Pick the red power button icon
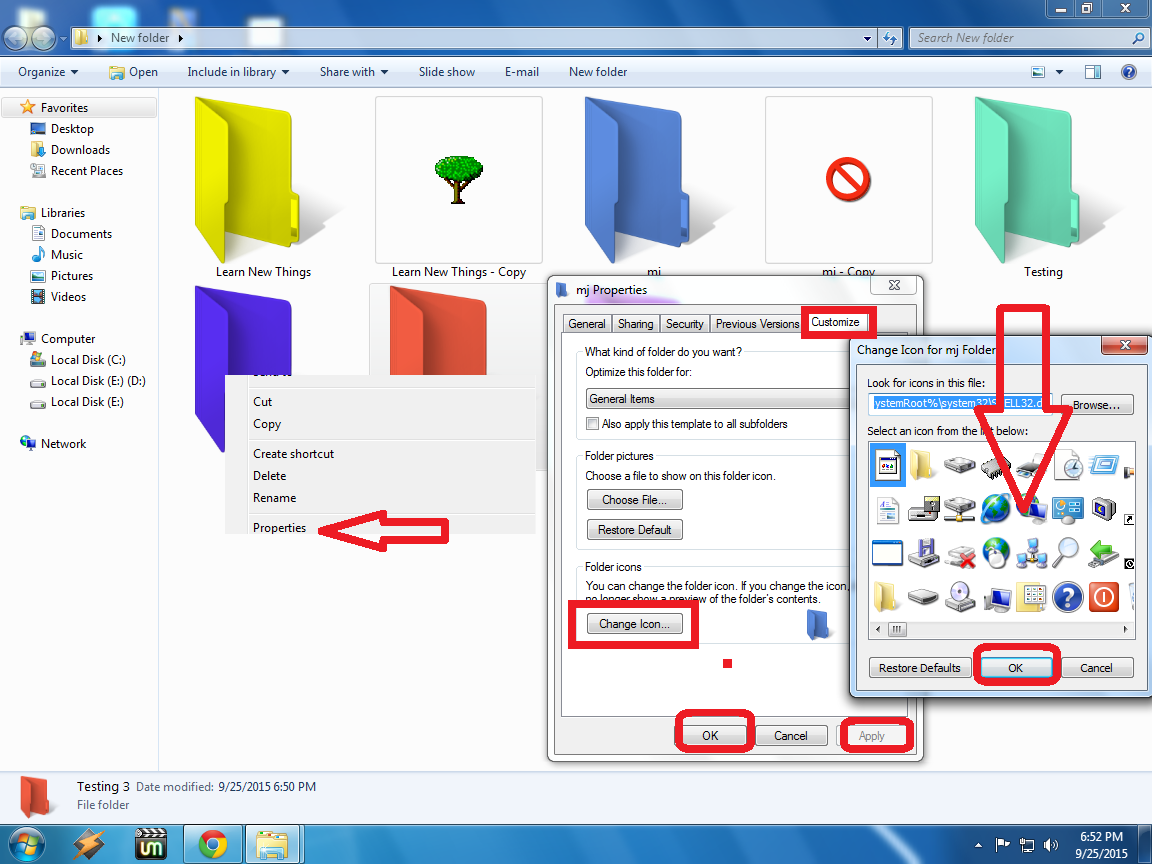 coord(1102,597)
